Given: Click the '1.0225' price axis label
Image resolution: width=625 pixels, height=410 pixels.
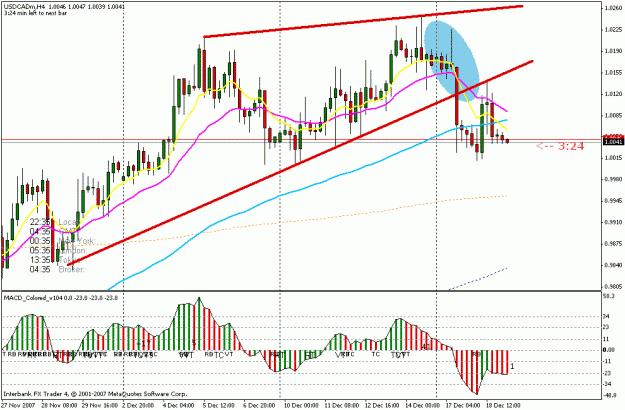Looking at the screenshot, I should coord(612,29).
